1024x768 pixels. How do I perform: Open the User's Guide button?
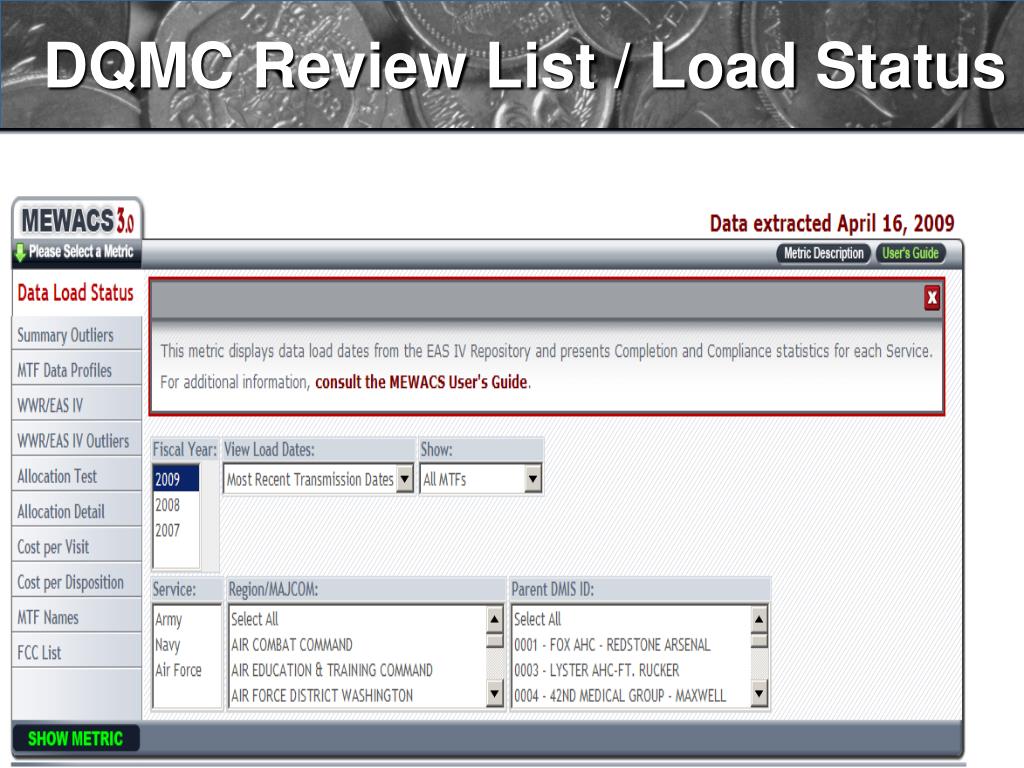coord(910,253)
